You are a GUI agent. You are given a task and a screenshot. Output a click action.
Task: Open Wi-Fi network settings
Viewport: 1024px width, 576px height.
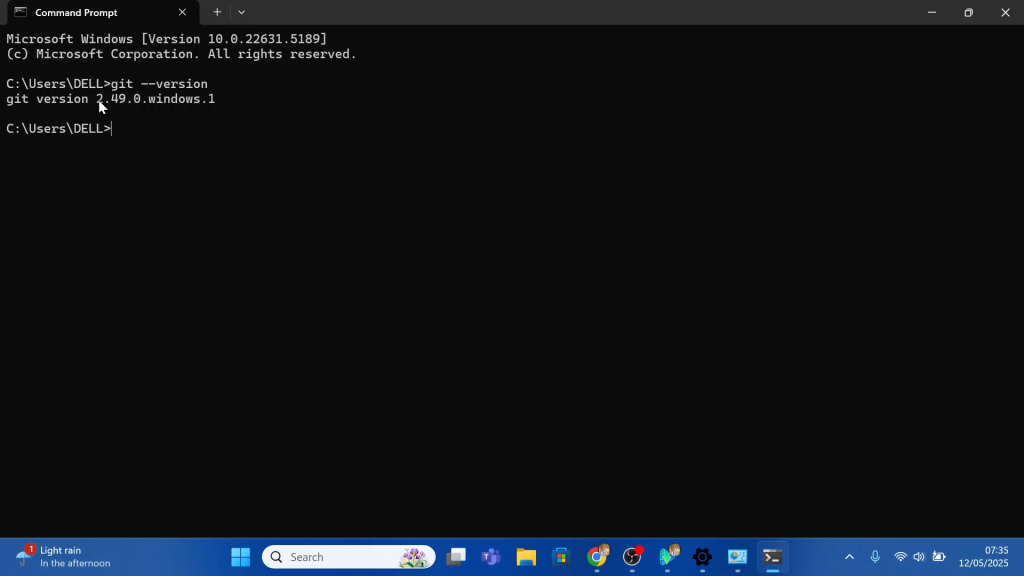pos(901,557)
